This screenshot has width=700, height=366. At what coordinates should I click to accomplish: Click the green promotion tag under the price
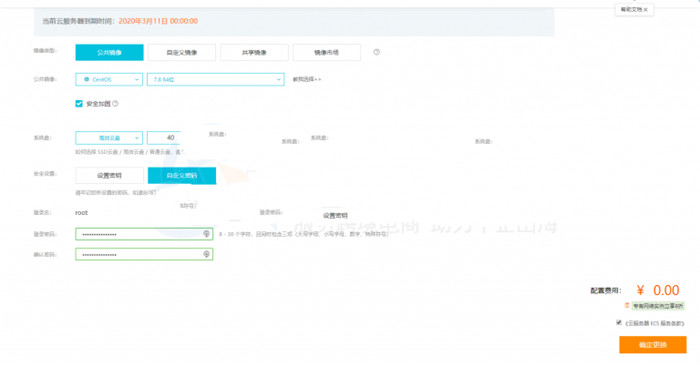coord(658,306)
